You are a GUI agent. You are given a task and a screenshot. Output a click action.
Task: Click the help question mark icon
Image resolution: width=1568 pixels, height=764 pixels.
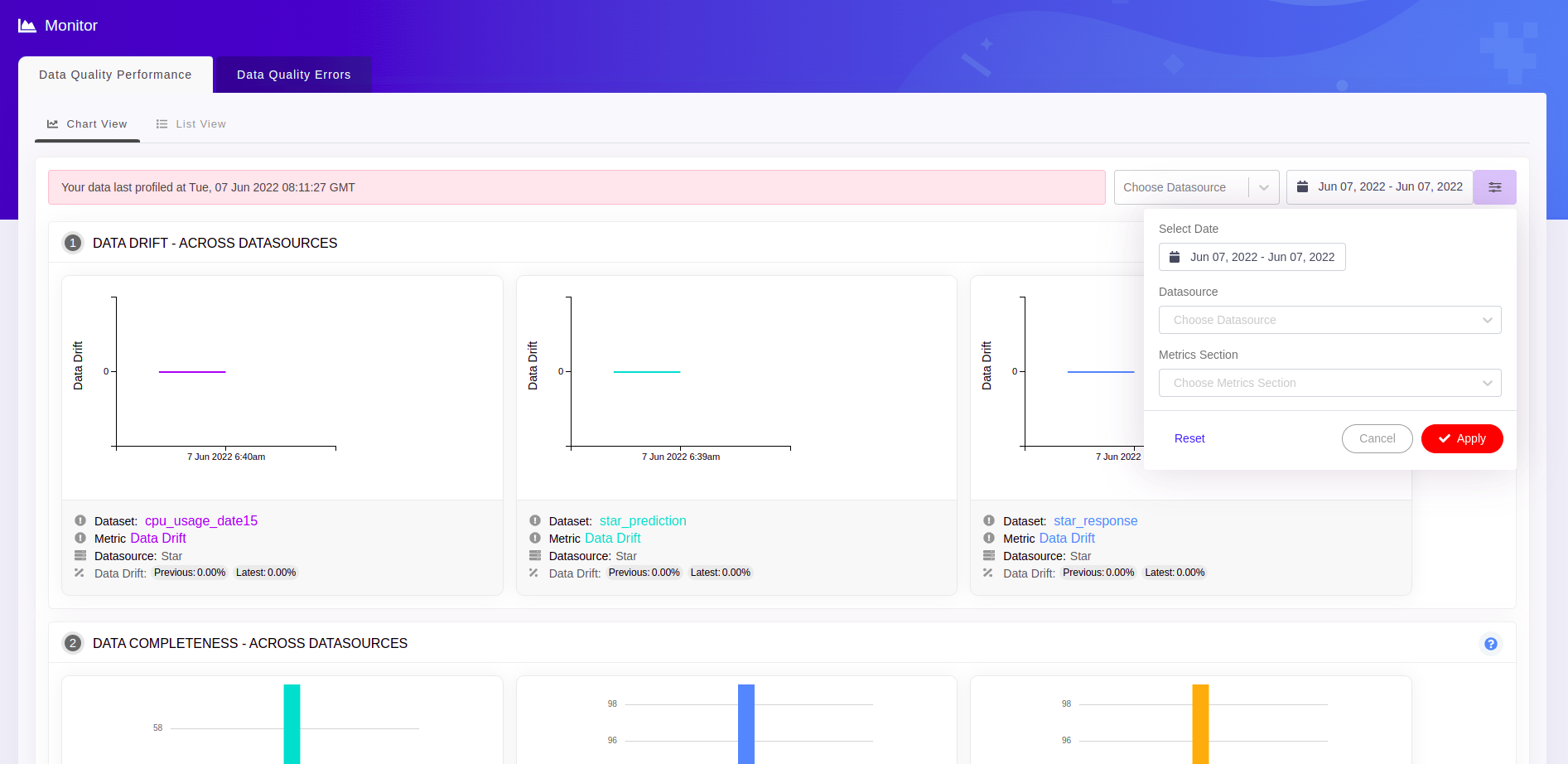coord(1490,644)
